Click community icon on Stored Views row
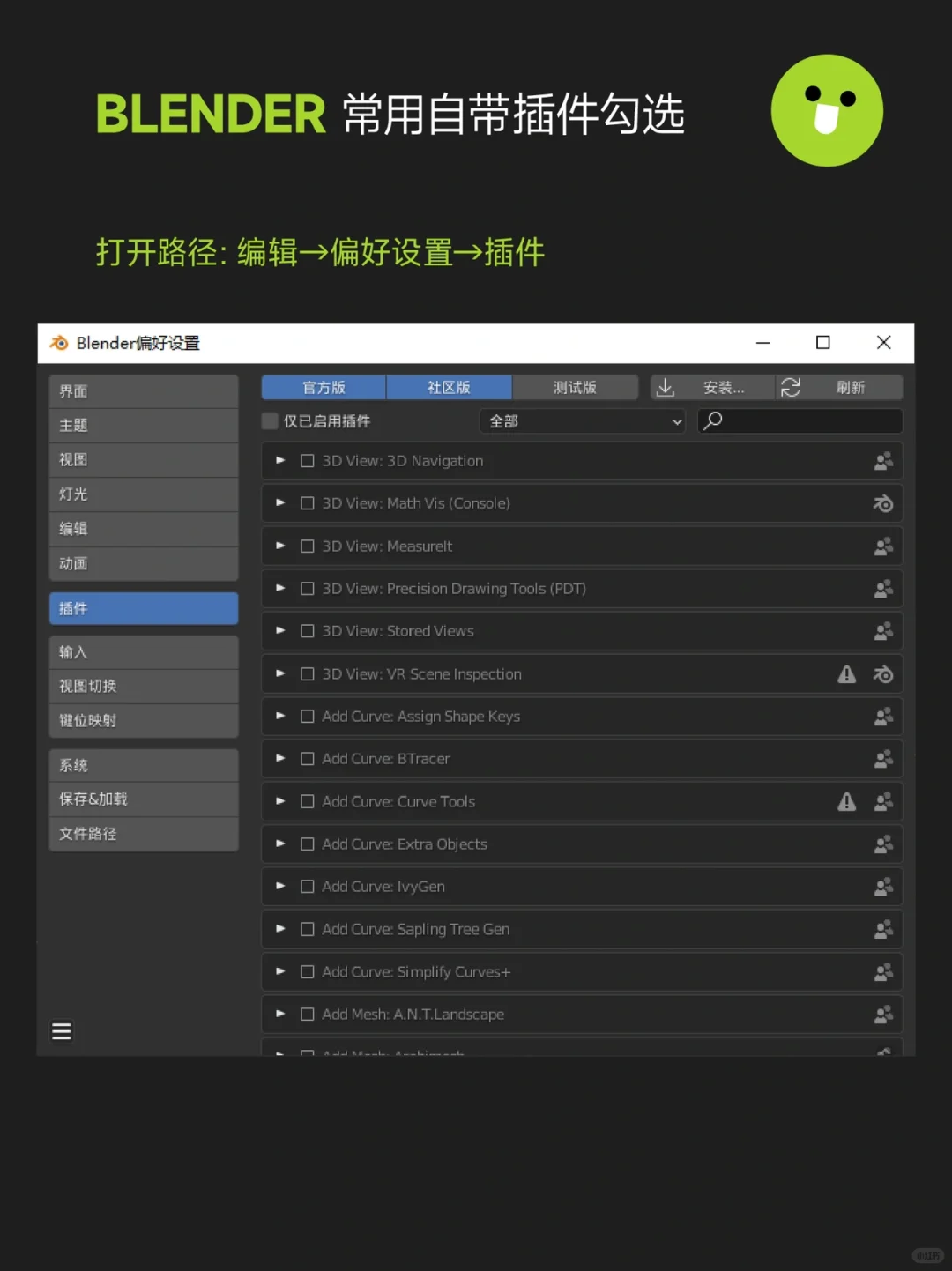Viewport: 952px width, 1271px height. point(883,631)
